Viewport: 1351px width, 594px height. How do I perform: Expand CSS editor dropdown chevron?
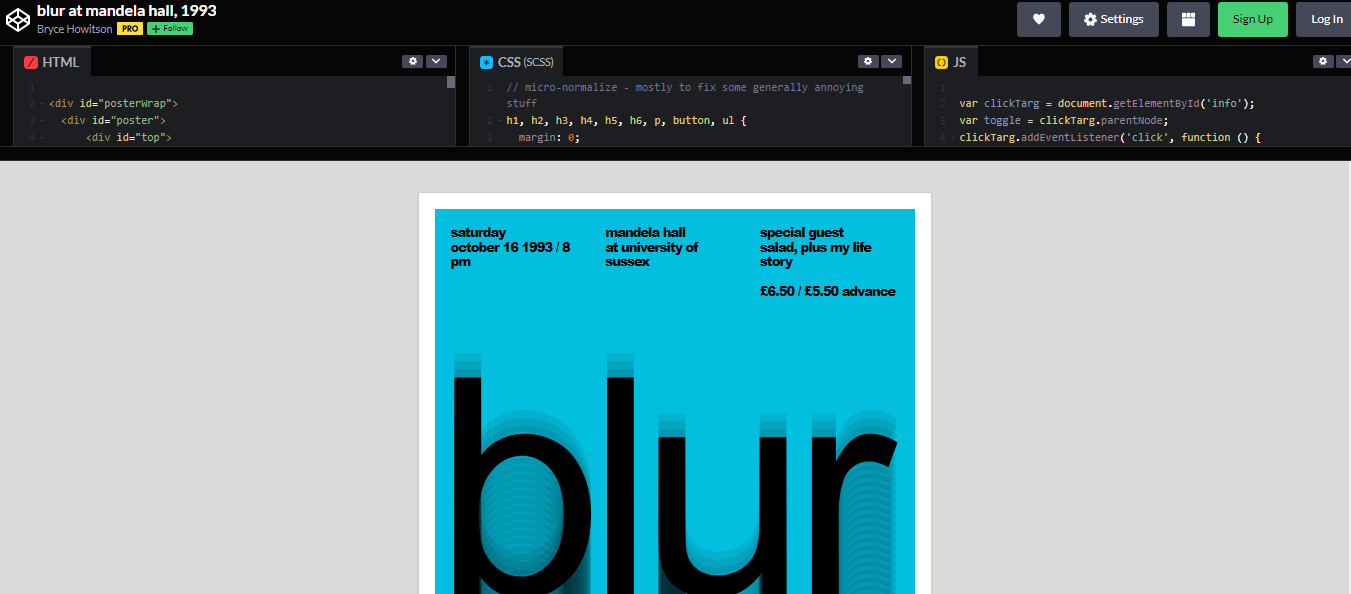[891, 61]
